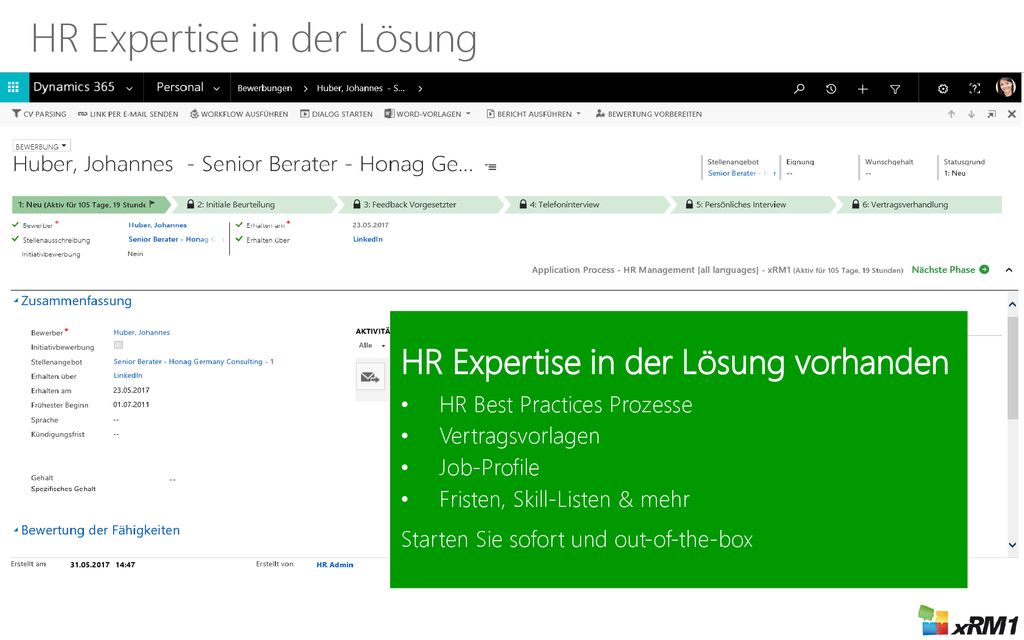Collapse Bewertung der Fähigkeiten section
Viewport: 1024px width, 640px height.
pos(97,530)
